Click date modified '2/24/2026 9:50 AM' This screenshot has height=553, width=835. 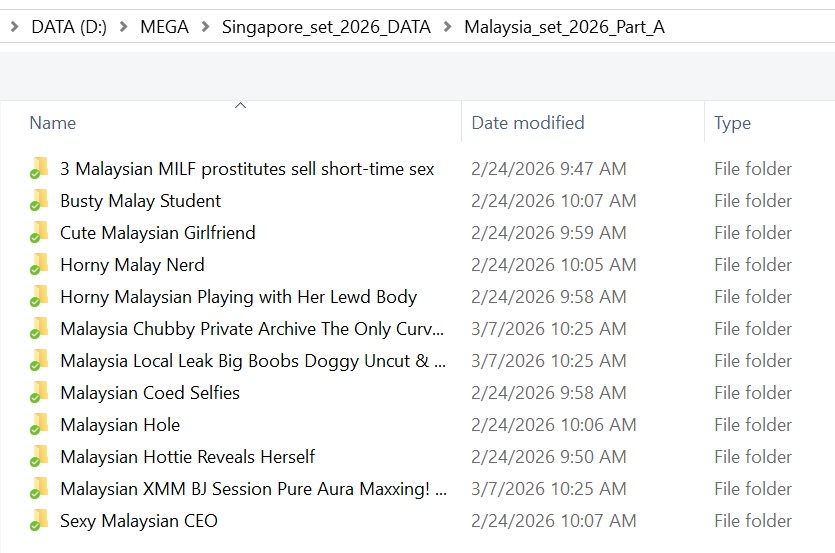[x=549, y=457]
